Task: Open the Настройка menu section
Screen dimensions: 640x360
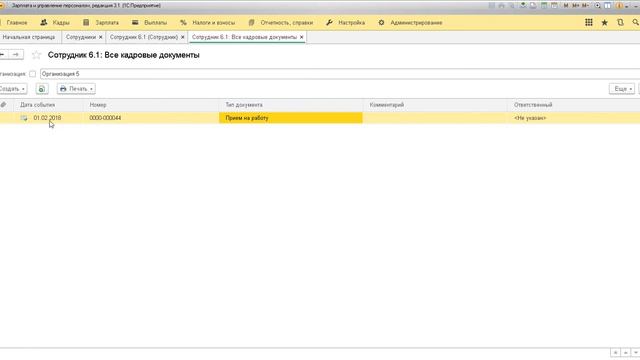Action: click(x=346, y=22)
